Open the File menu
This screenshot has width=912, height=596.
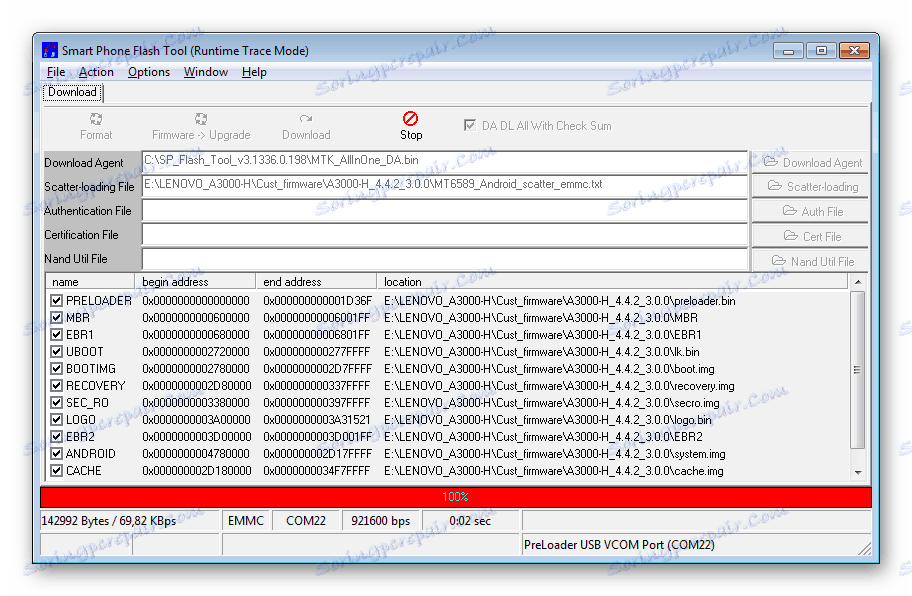pos(56,72)
